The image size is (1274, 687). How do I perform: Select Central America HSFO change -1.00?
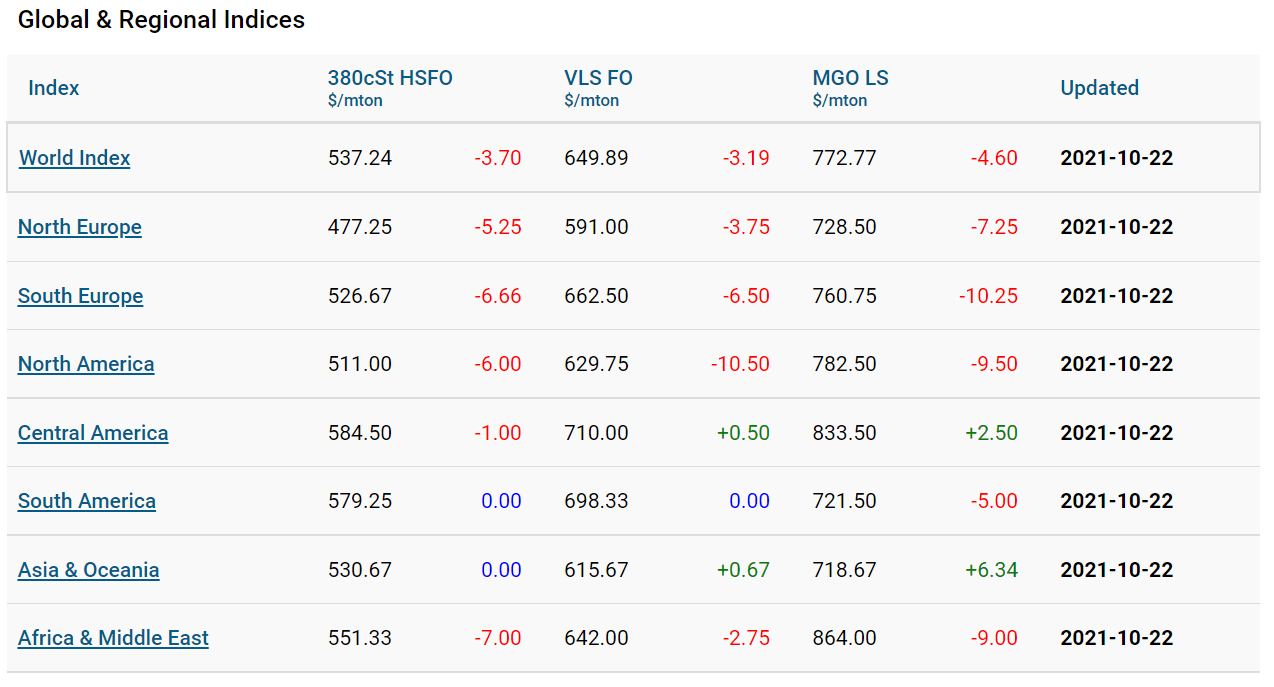[x=498, y=433]
